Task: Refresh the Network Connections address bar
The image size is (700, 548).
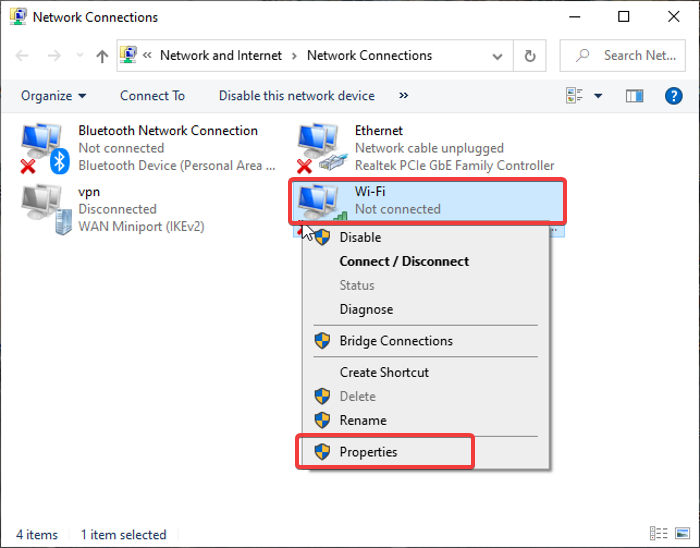Action: pyautogui.click(x=530, y=56)
